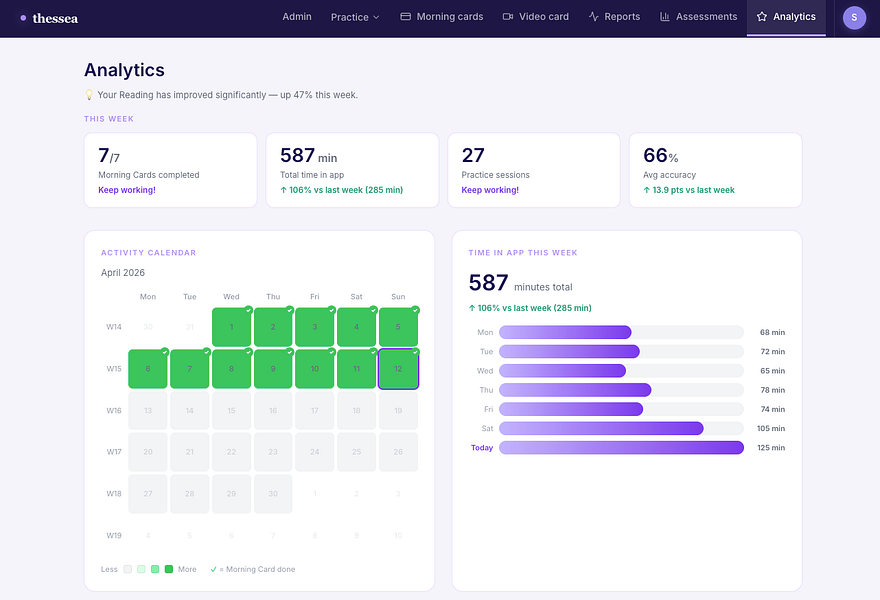
Task: Select April 5 calendar day
Action: [398, 327]
